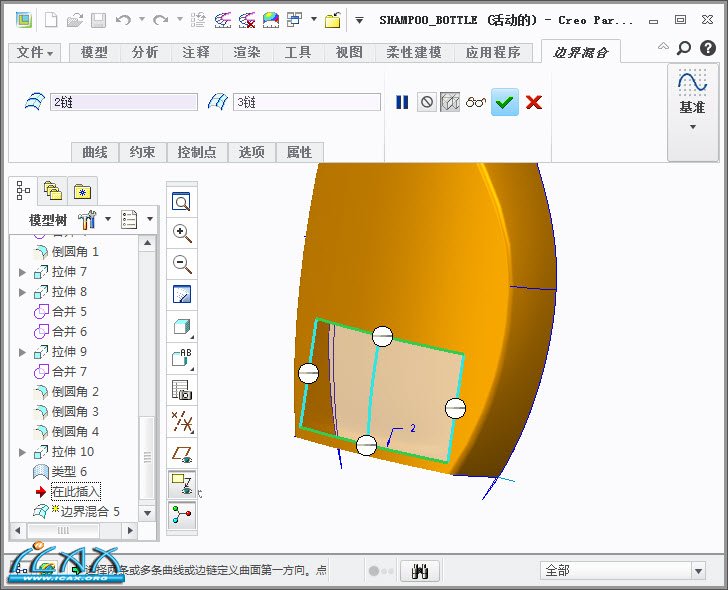
Task: Expand the 拉伸 10 tree node
Action: 23,452
